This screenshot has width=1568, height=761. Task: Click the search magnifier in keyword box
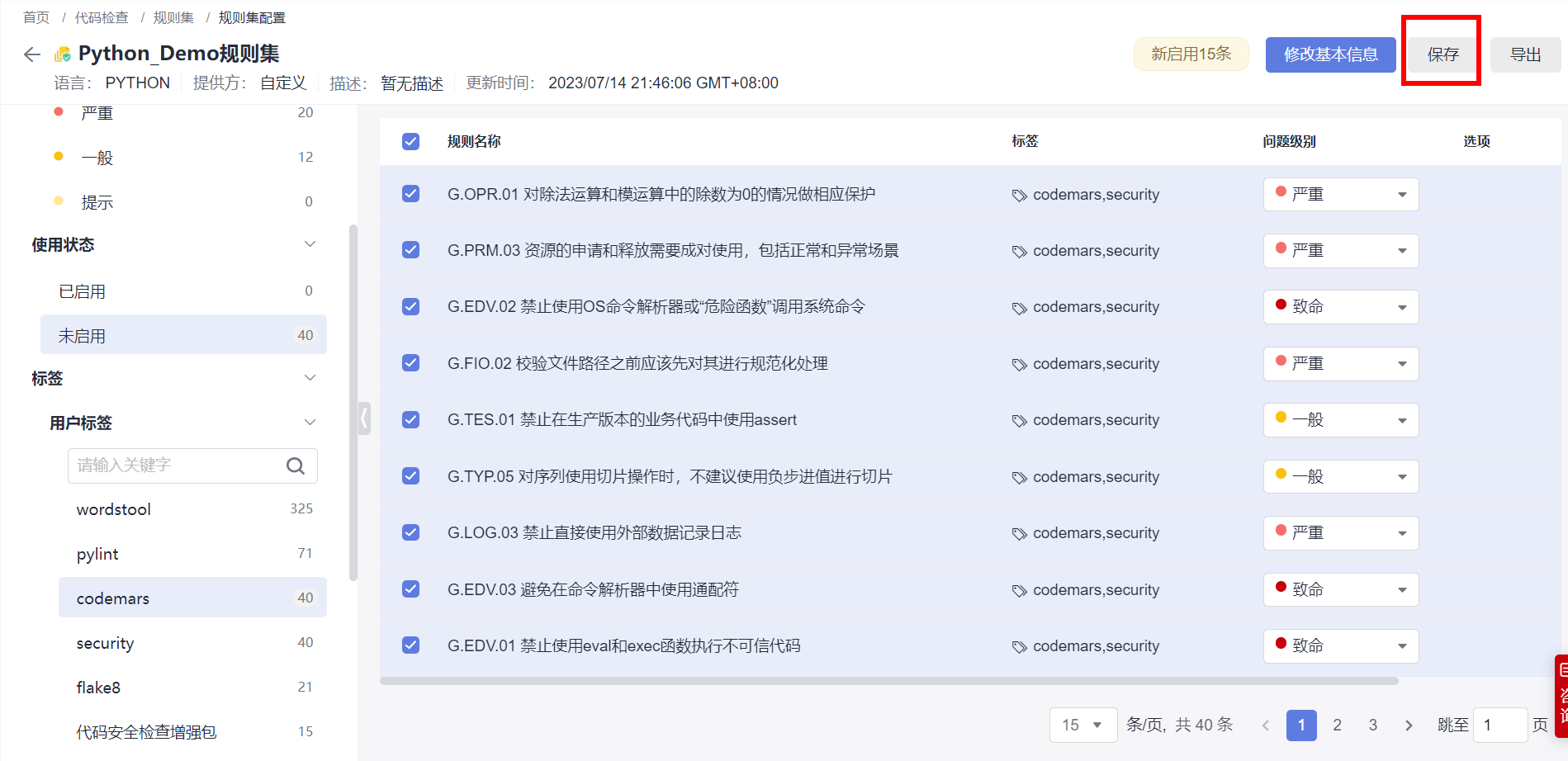click(x=296, y=466)
